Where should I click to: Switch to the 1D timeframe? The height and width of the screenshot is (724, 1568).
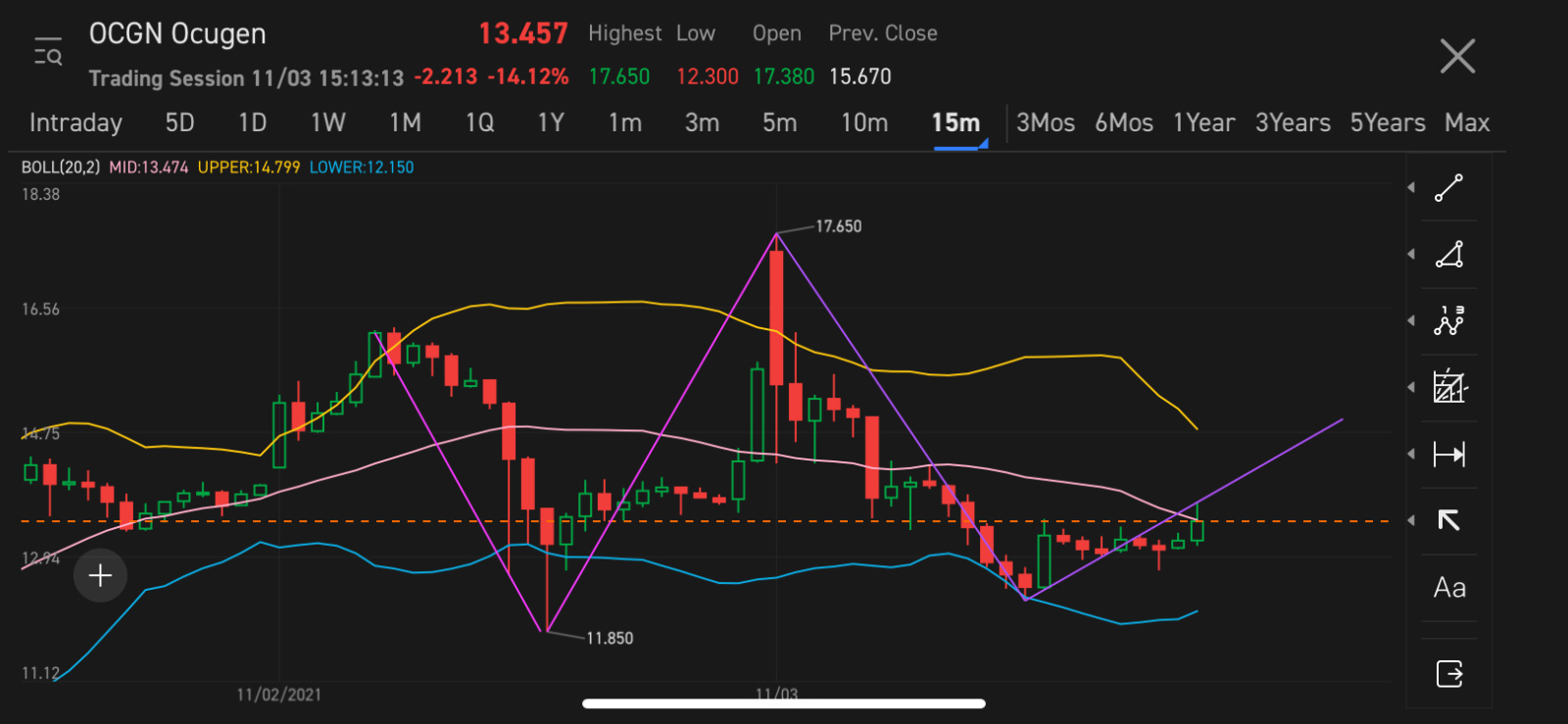coord(253,122)
